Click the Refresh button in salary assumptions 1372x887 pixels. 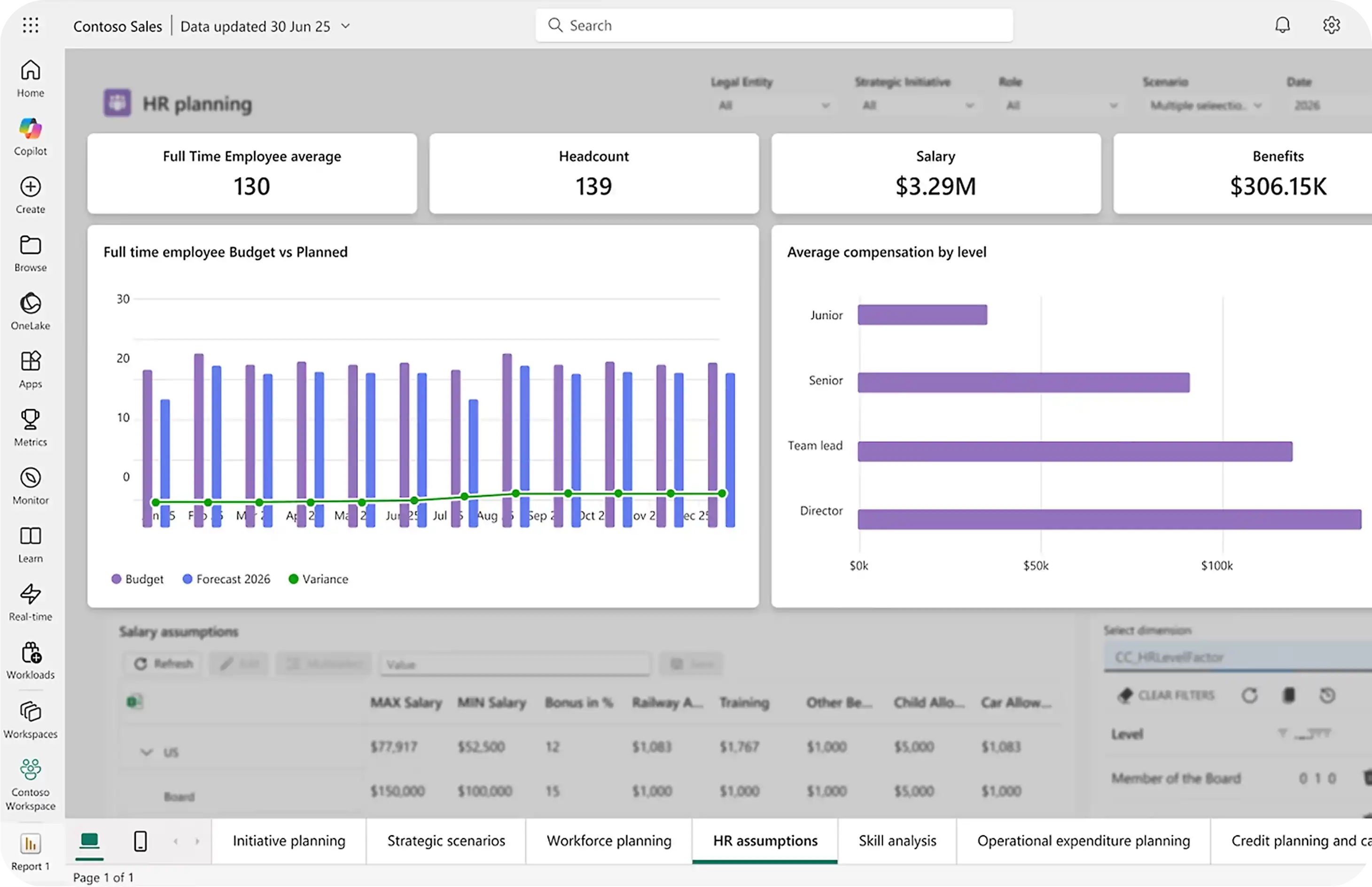[164, 664]
